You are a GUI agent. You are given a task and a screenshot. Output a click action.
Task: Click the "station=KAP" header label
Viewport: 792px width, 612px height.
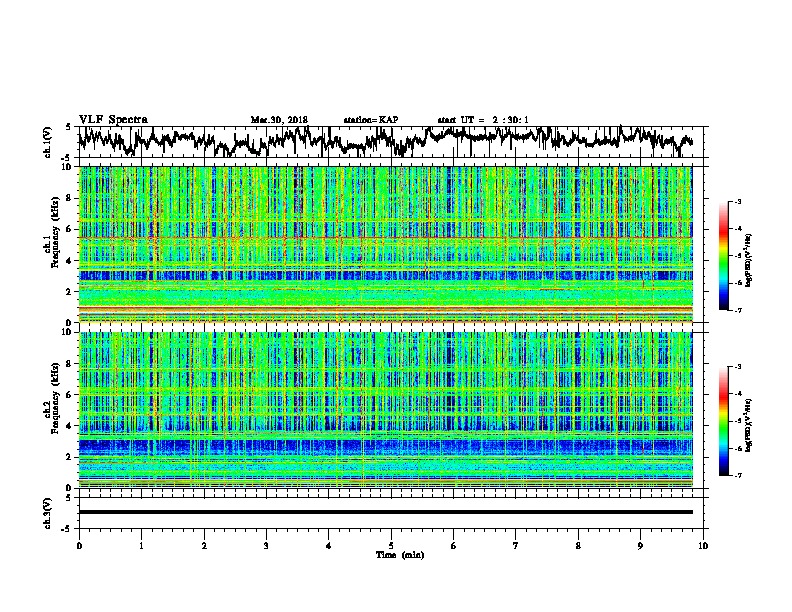point(371,120)
